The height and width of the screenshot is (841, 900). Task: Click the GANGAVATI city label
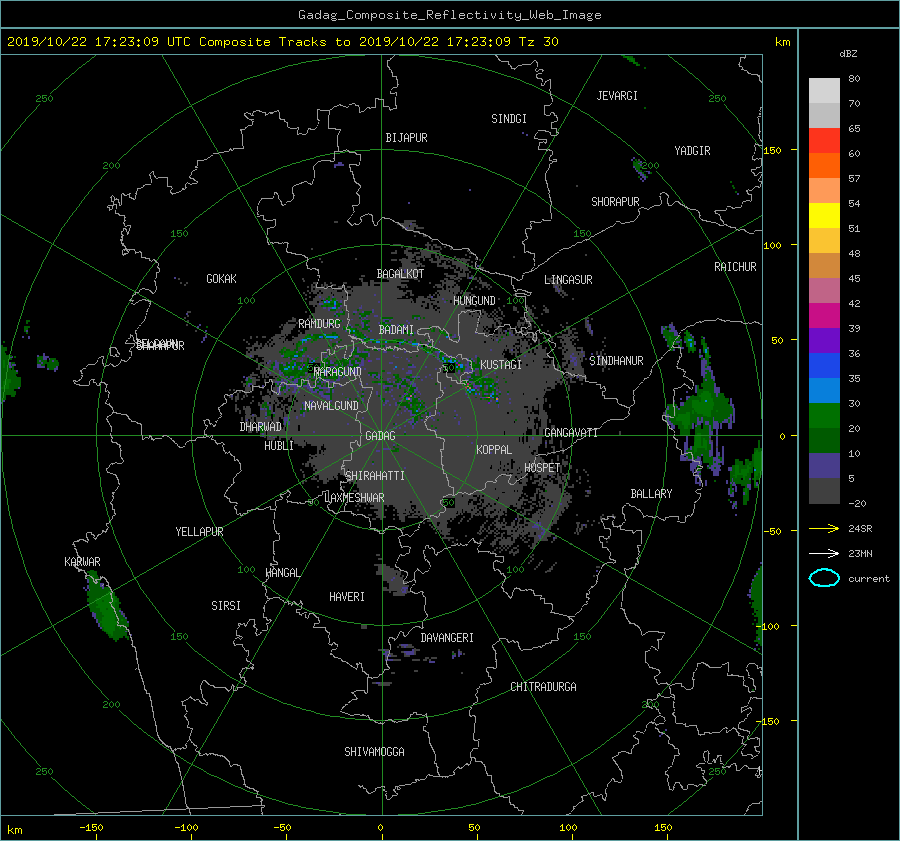tap(571, 432)
